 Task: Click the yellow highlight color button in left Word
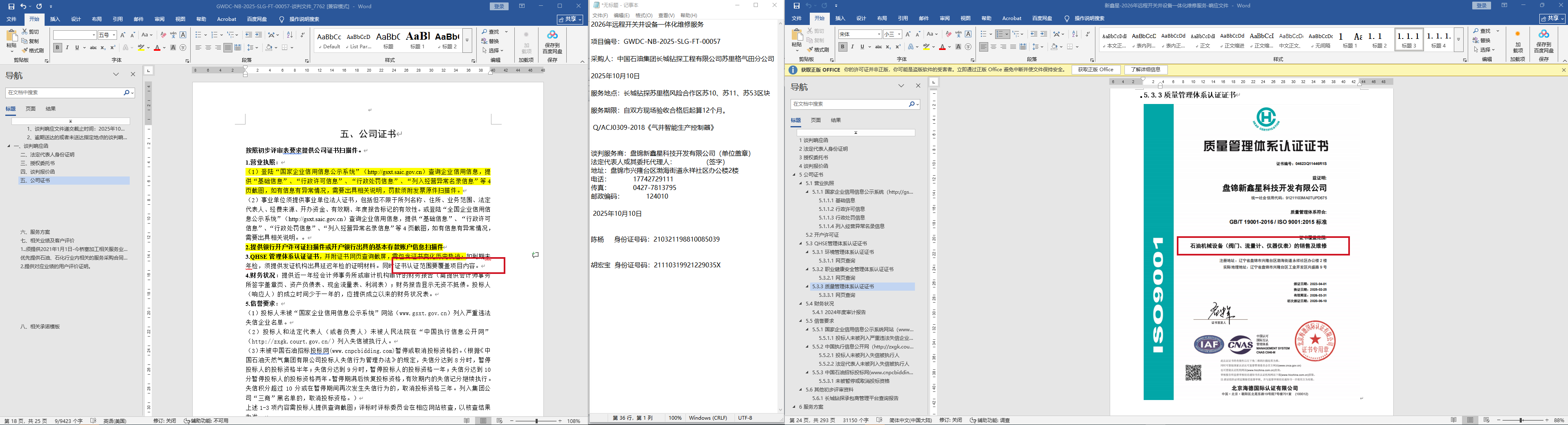tap(141, 47)
